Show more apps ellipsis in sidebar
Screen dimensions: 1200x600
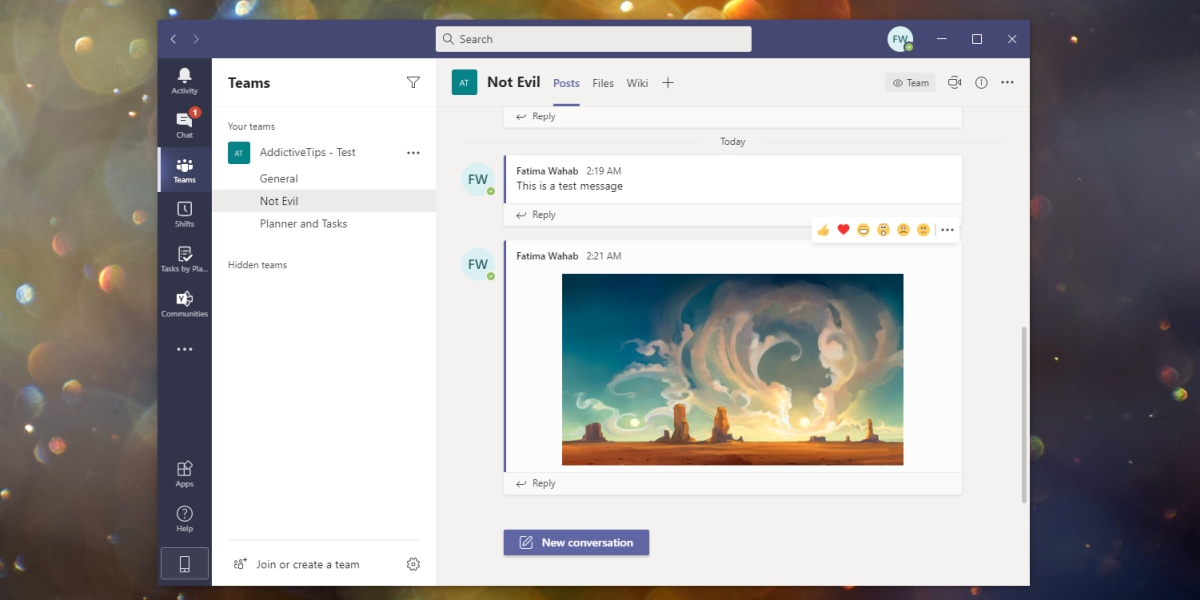click(184, 349)
